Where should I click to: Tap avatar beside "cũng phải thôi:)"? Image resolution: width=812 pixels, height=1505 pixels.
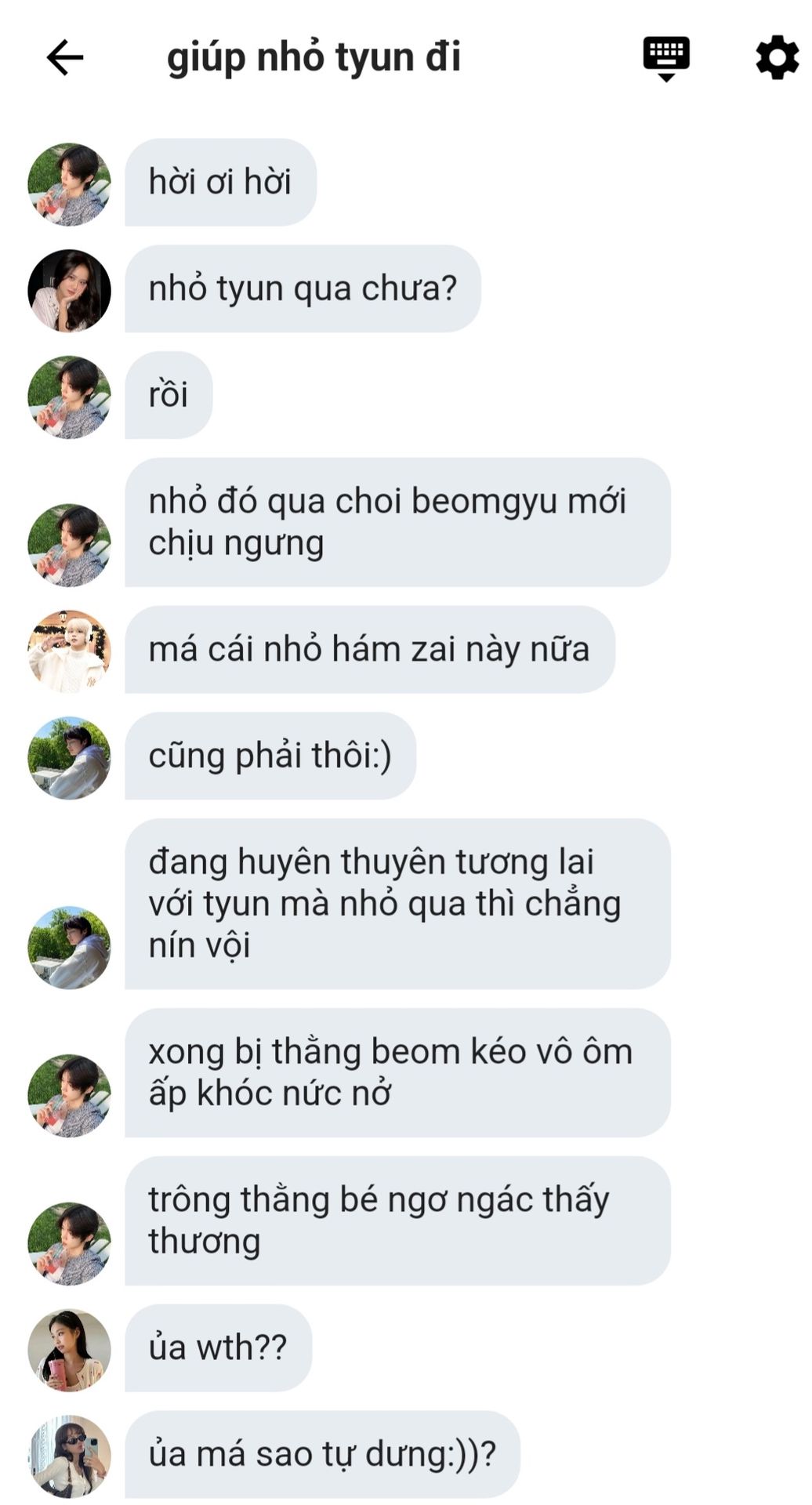[69, 758]
